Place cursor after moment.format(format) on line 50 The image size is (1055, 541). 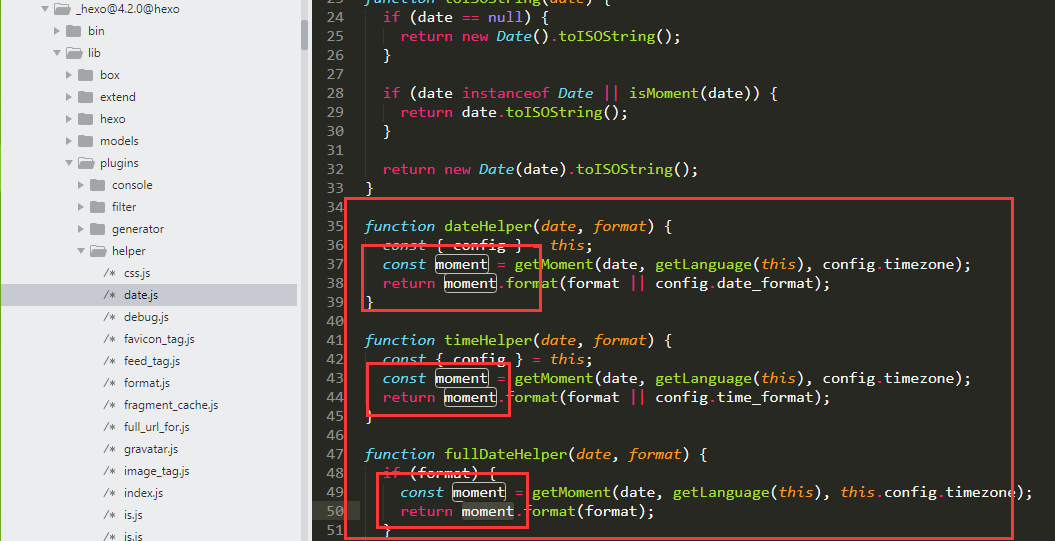[655, 511]
